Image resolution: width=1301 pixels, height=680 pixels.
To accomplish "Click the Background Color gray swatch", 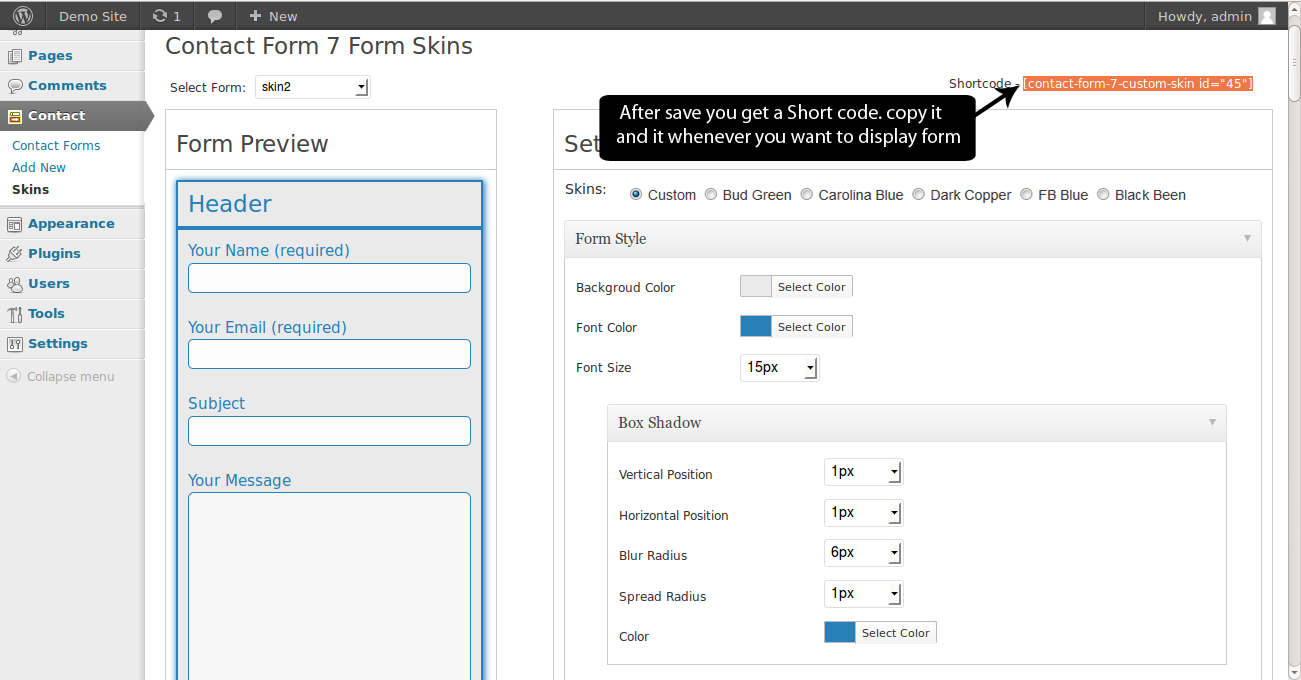I will pyautogui.click(x=756, y=287).
